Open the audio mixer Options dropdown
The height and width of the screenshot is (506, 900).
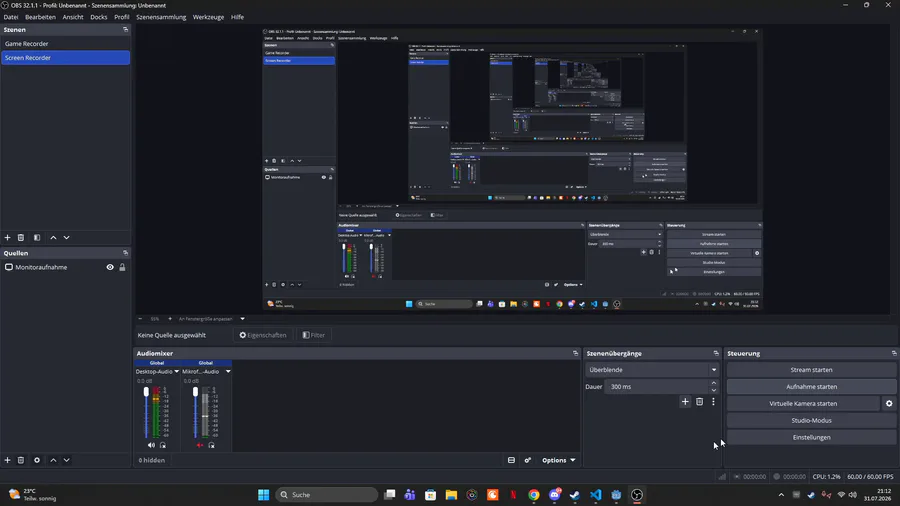point(558,460)
